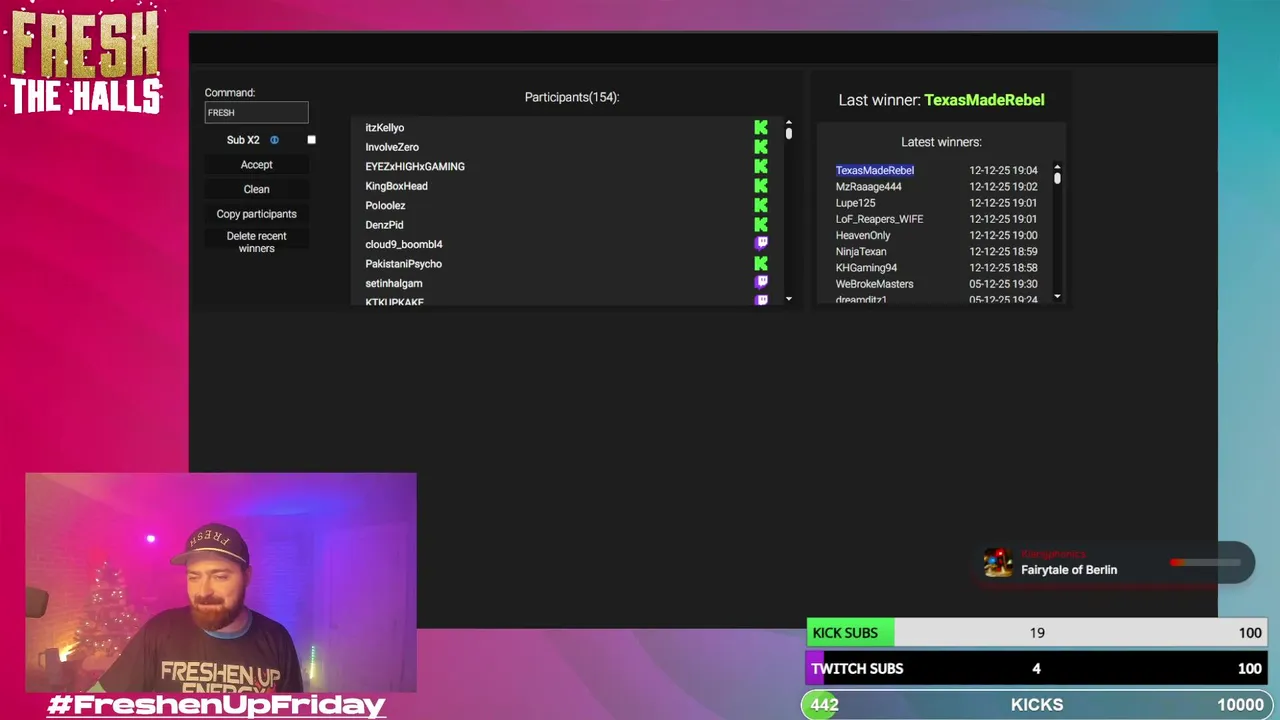This screenshot has height=720, width=1280.
Task: Click Copy participants
Action: tap(256, 214)
